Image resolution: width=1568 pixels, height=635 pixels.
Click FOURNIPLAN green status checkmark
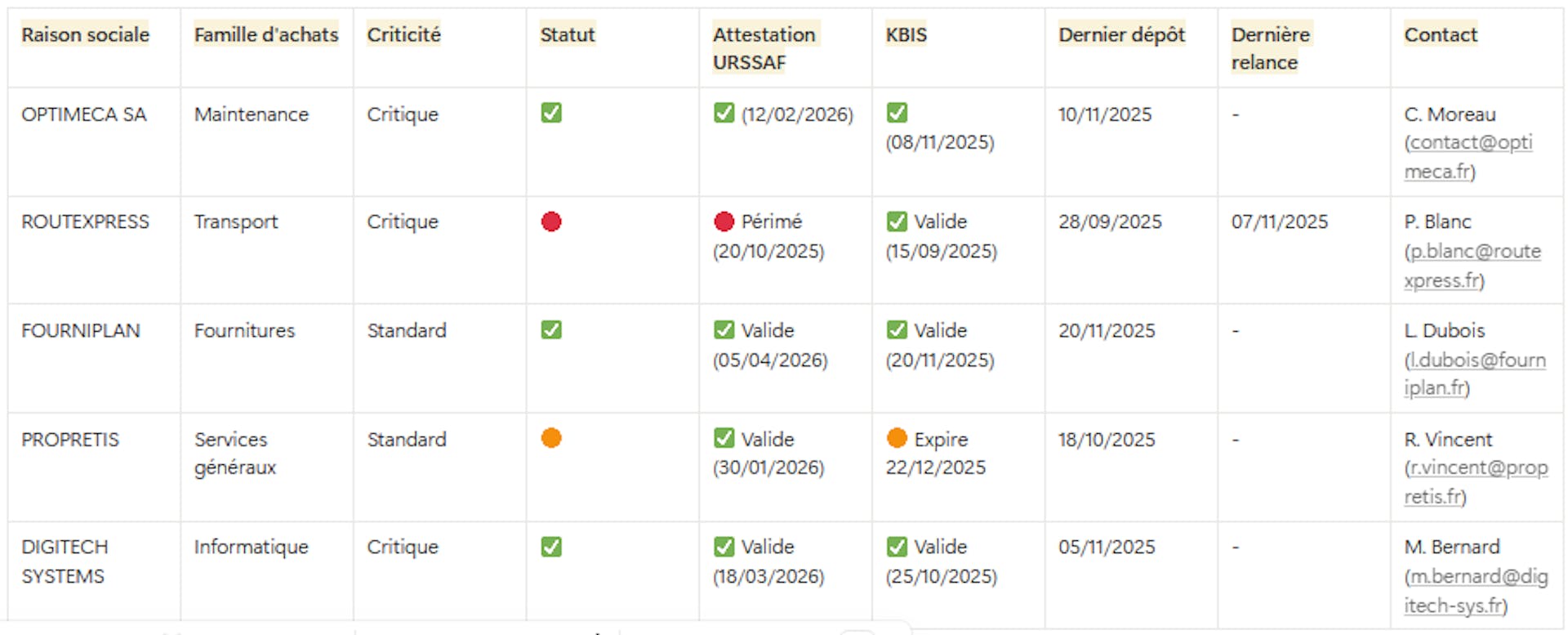[x=551, y=329]
